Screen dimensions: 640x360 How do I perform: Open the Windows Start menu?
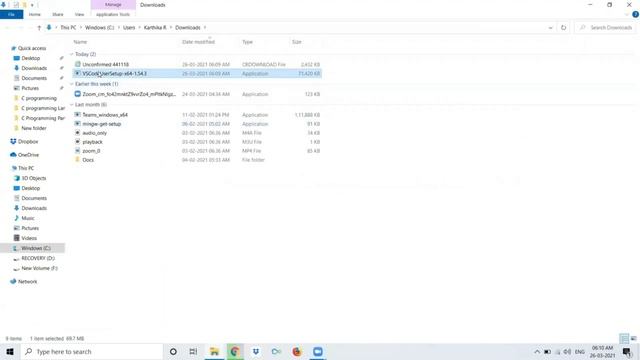10,351
